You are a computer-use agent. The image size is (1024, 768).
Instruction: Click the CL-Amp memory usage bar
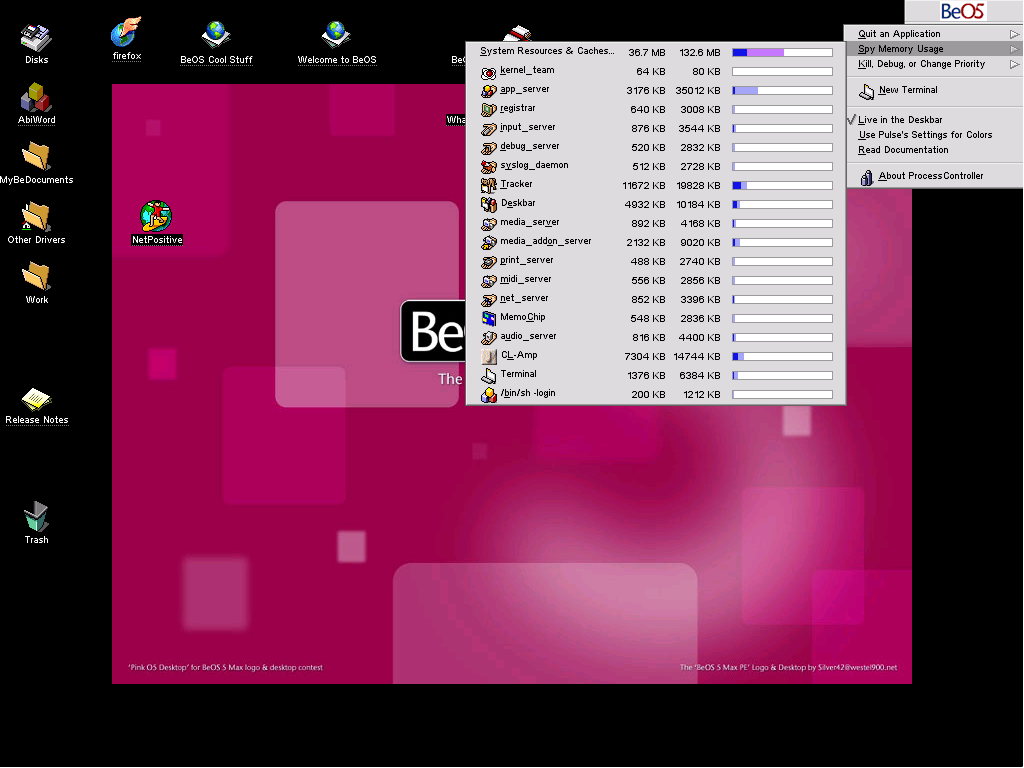pos(782,357)
